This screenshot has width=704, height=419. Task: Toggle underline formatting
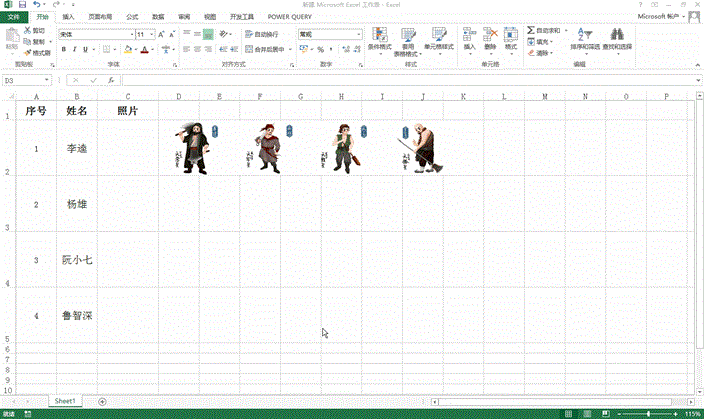point(85,49)
